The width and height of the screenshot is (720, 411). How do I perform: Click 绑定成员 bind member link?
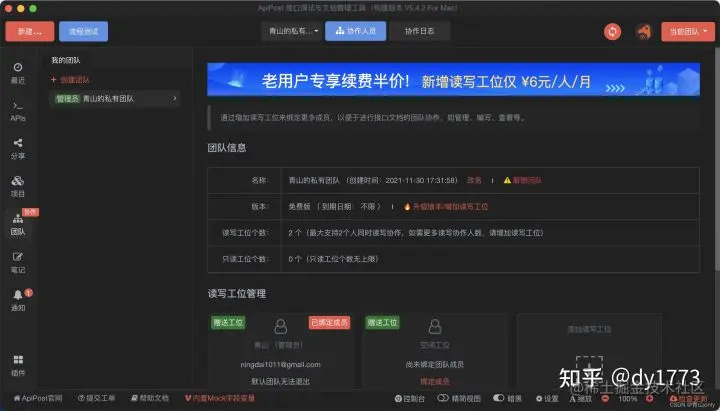click(x=434, y=382)
